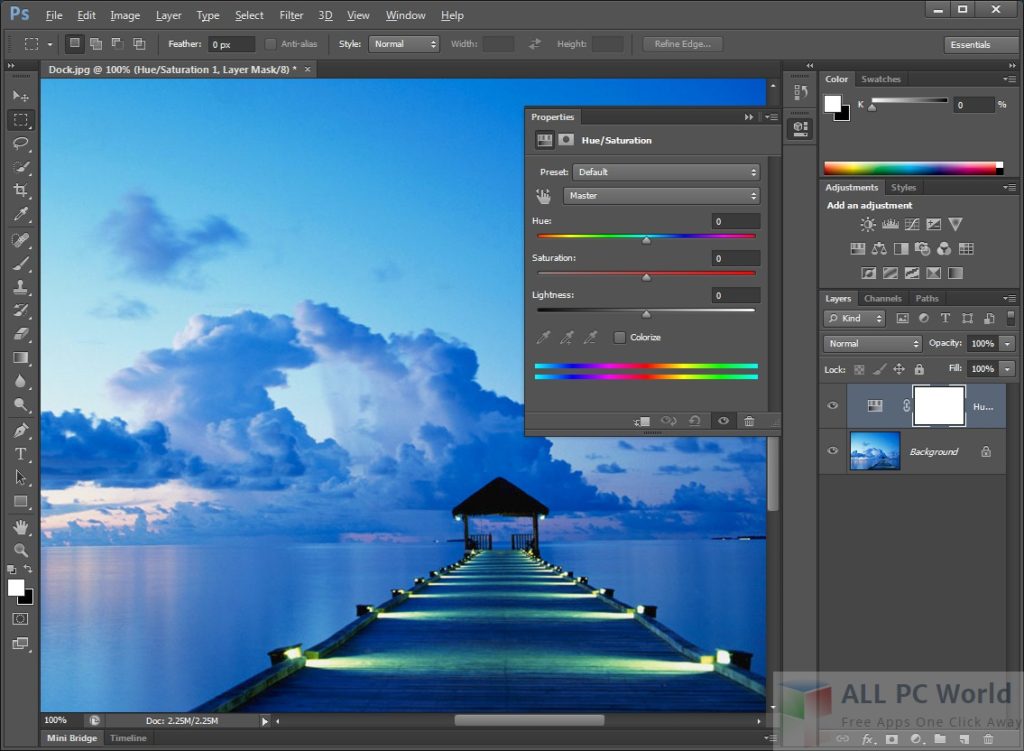
Task: Open the Layer menu
Action: pos(168,15)
